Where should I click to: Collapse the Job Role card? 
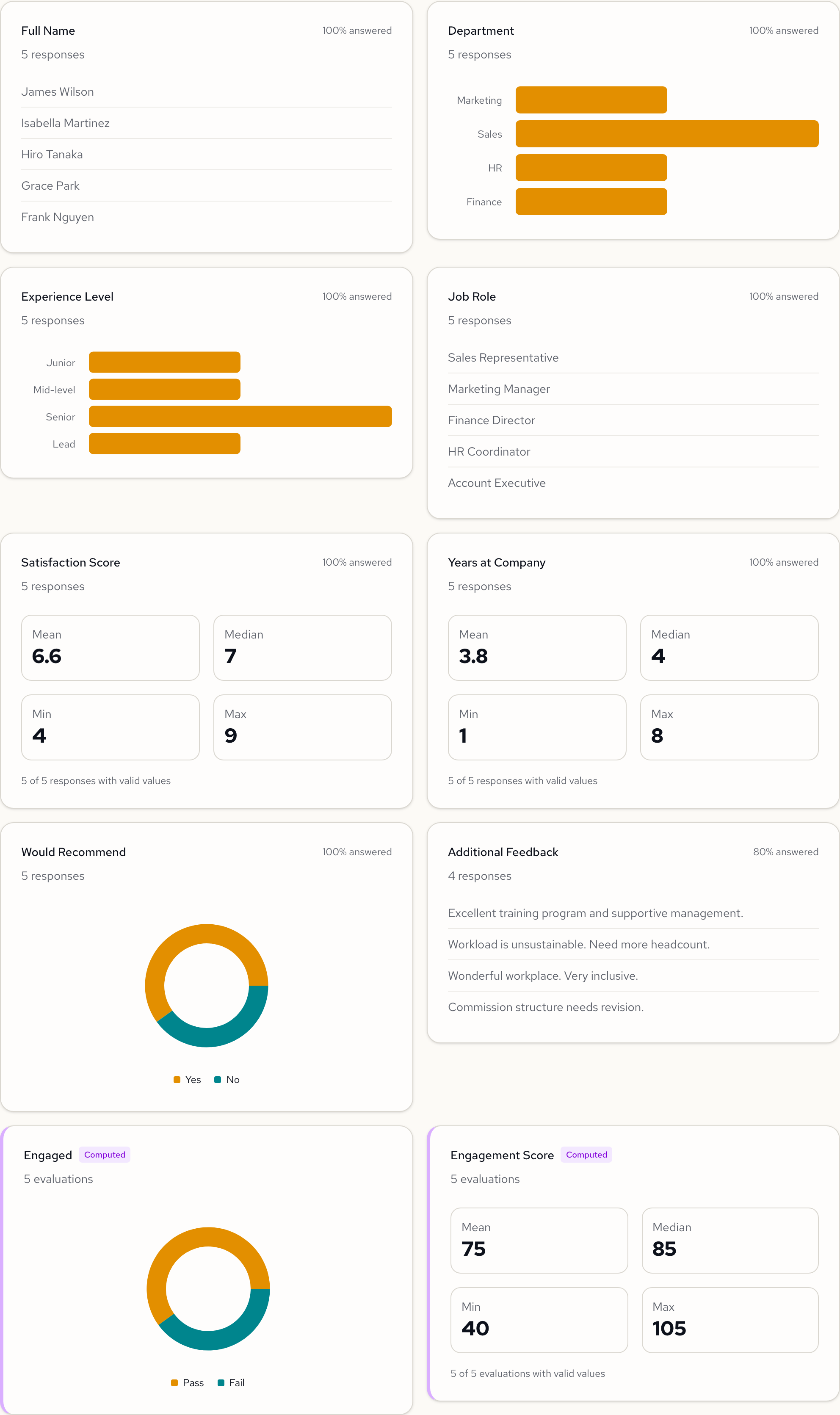tap(472, 296)
